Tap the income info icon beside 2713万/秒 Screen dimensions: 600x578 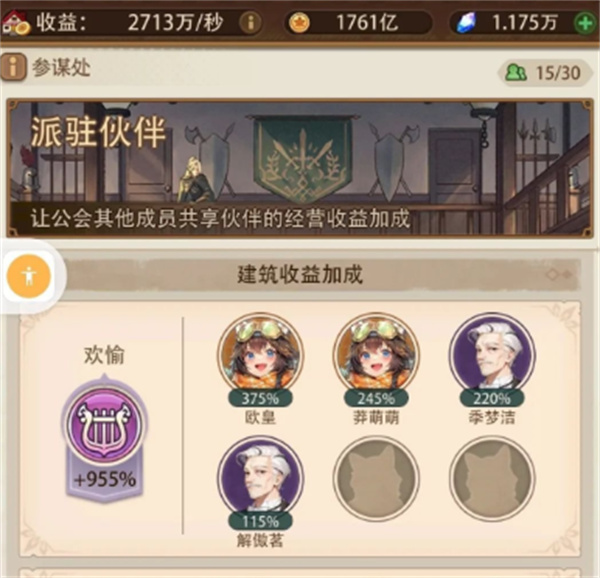click(251, 23)
